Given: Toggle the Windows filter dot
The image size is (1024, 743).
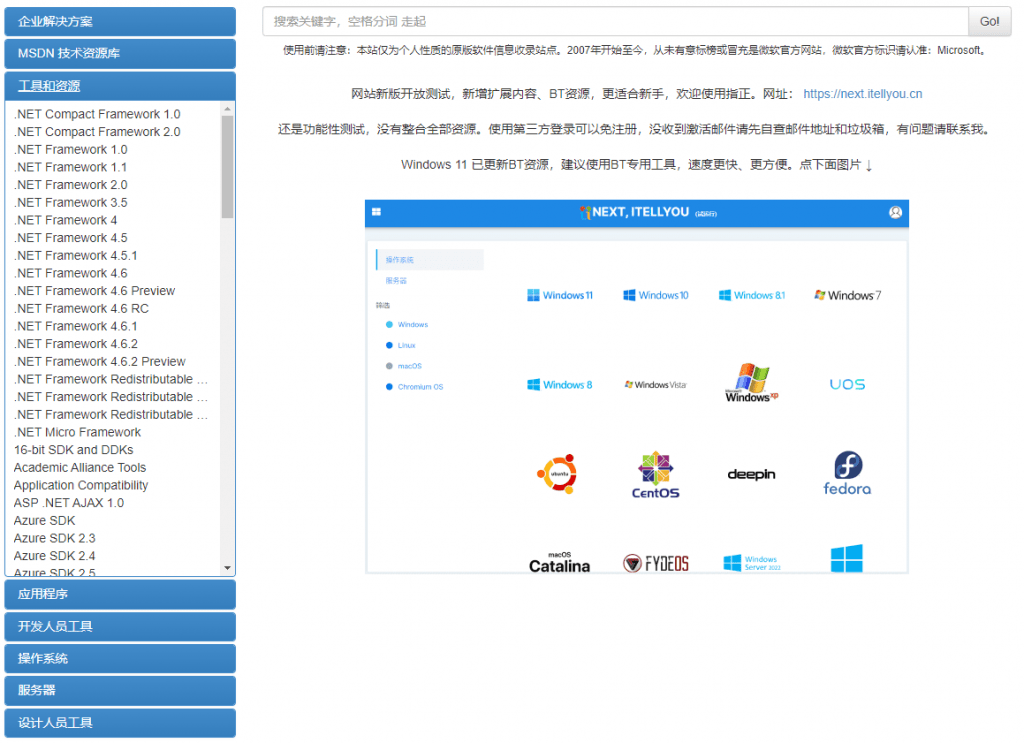Looking at the screenshot, I should [x=389, y=324].
